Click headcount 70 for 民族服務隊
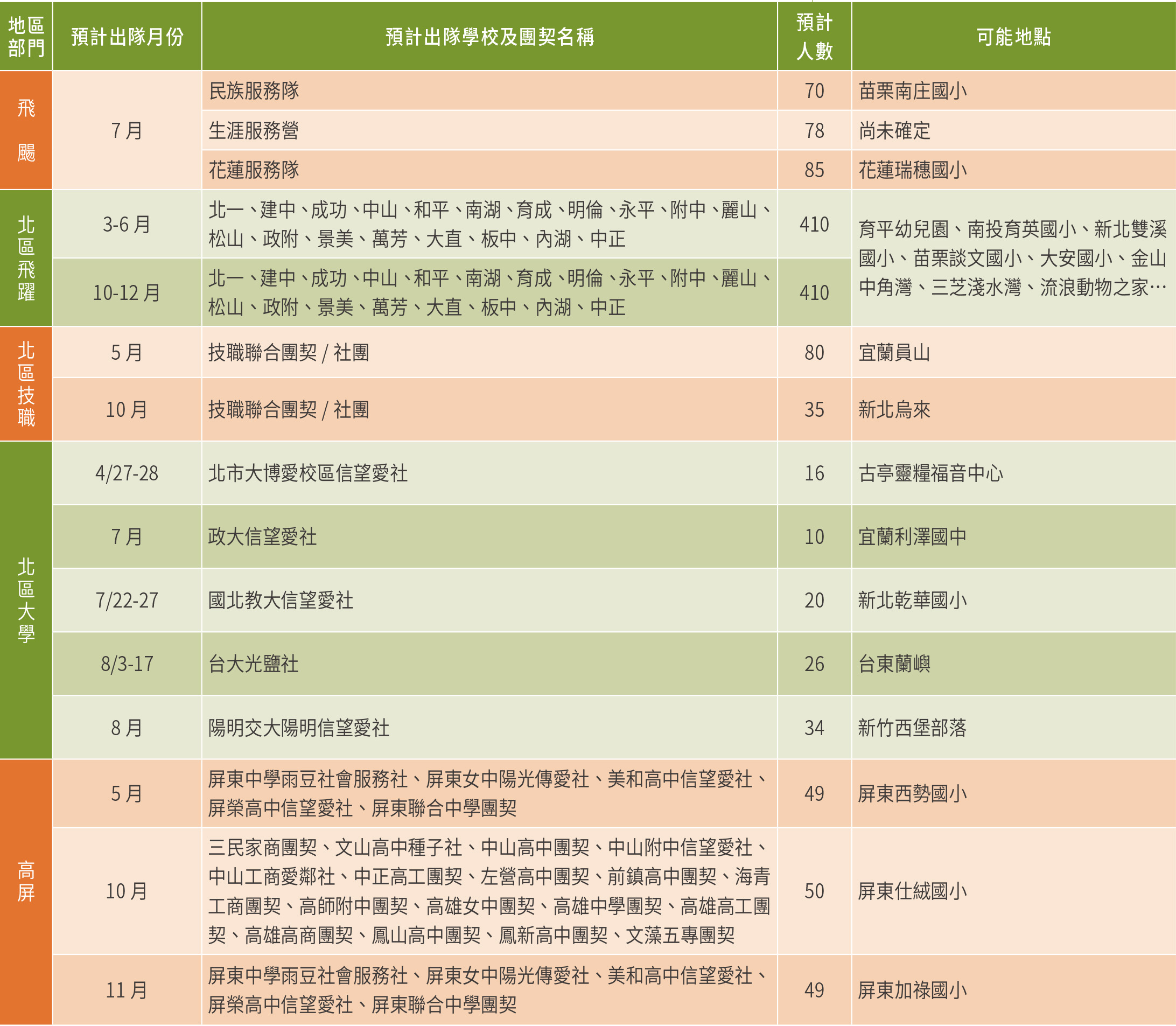1176x1026 pixels. (814, 90)
